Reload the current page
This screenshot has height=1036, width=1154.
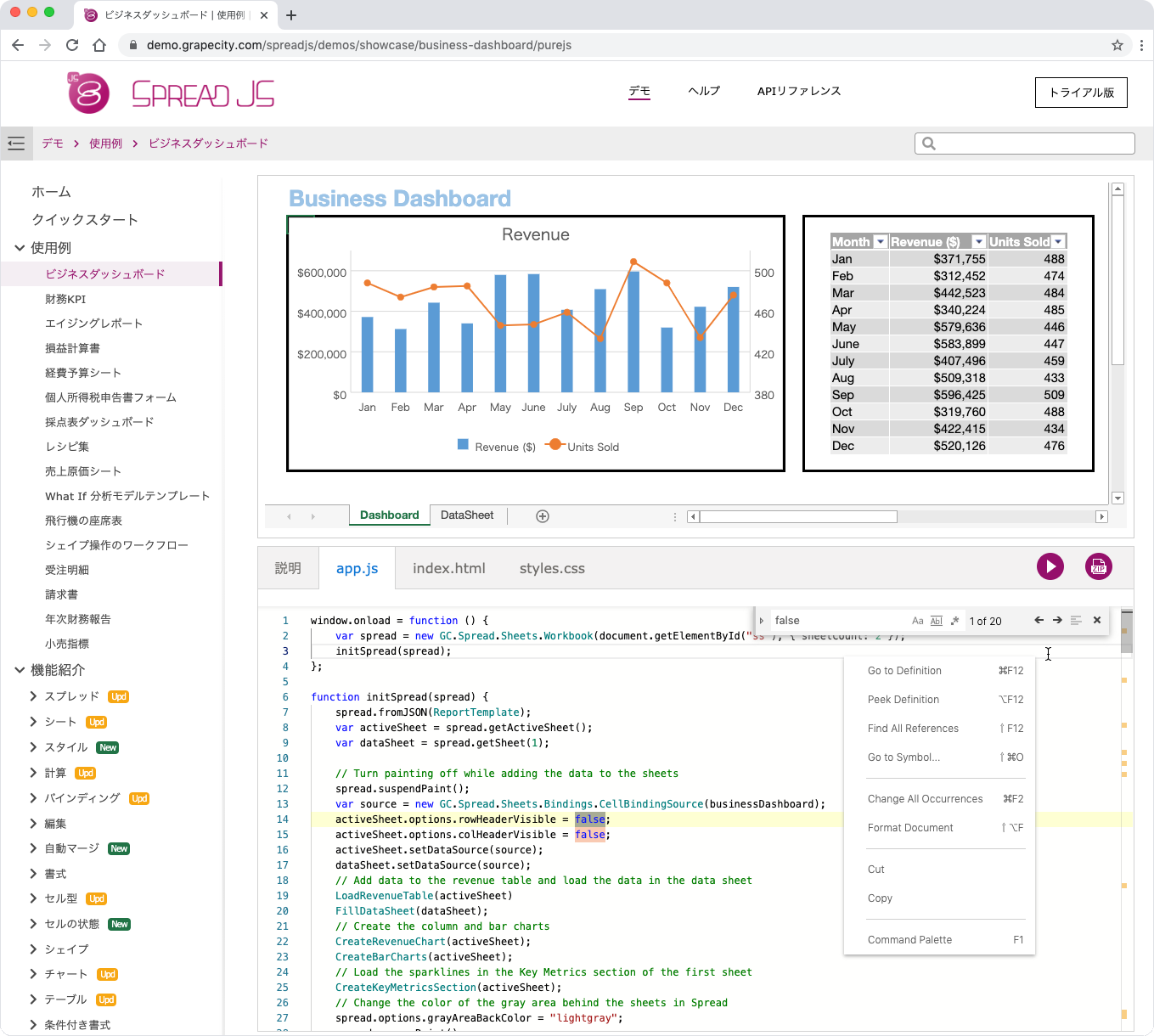pos(72,45)
